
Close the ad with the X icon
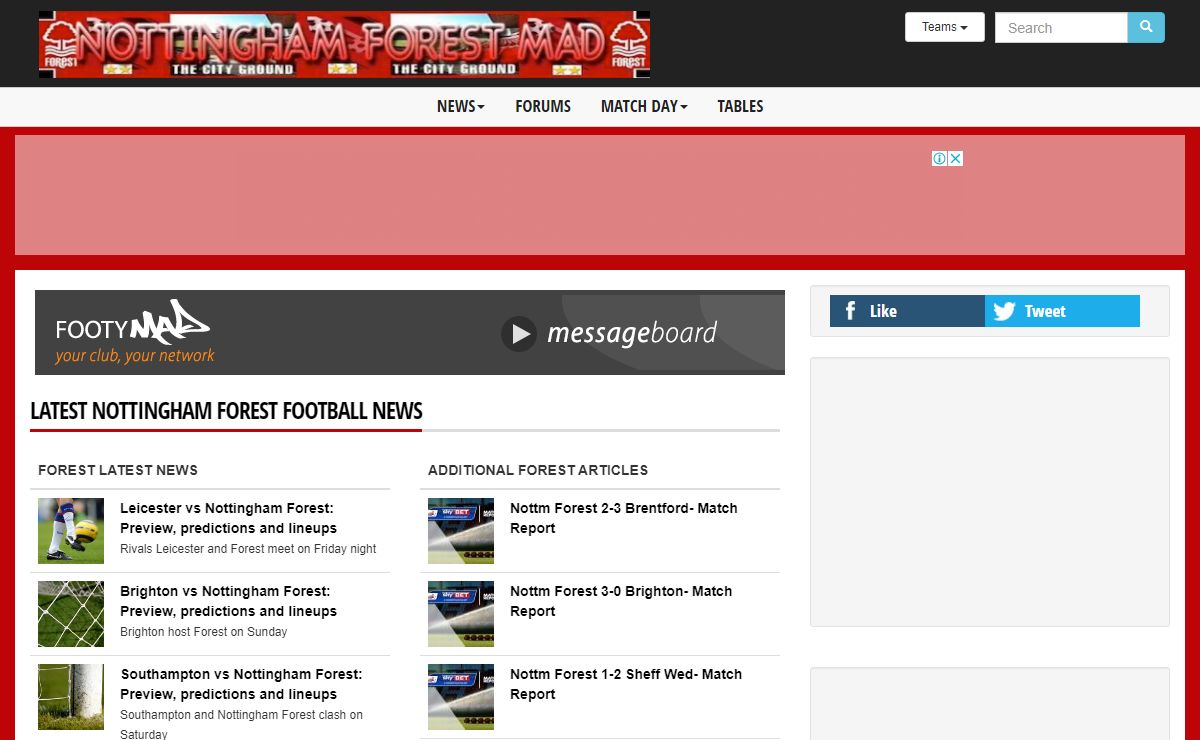click(956, 158)
